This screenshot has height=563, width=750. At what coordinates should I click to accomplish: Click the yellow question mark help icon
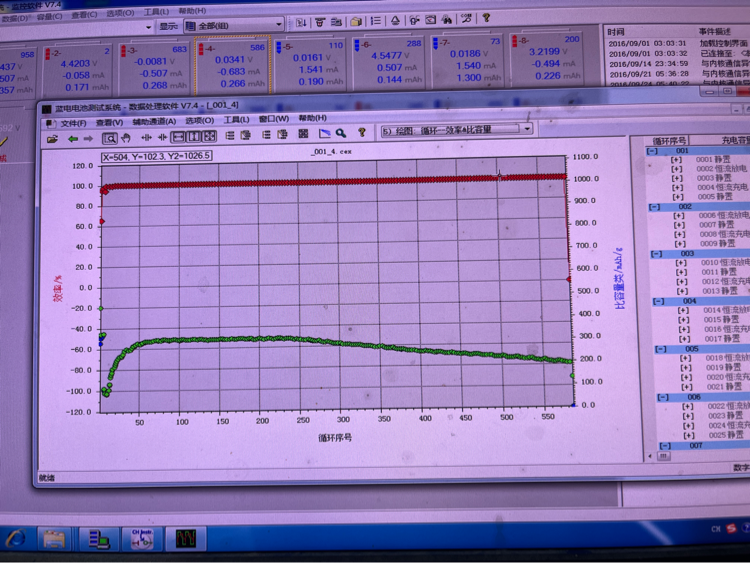[362, 132]
